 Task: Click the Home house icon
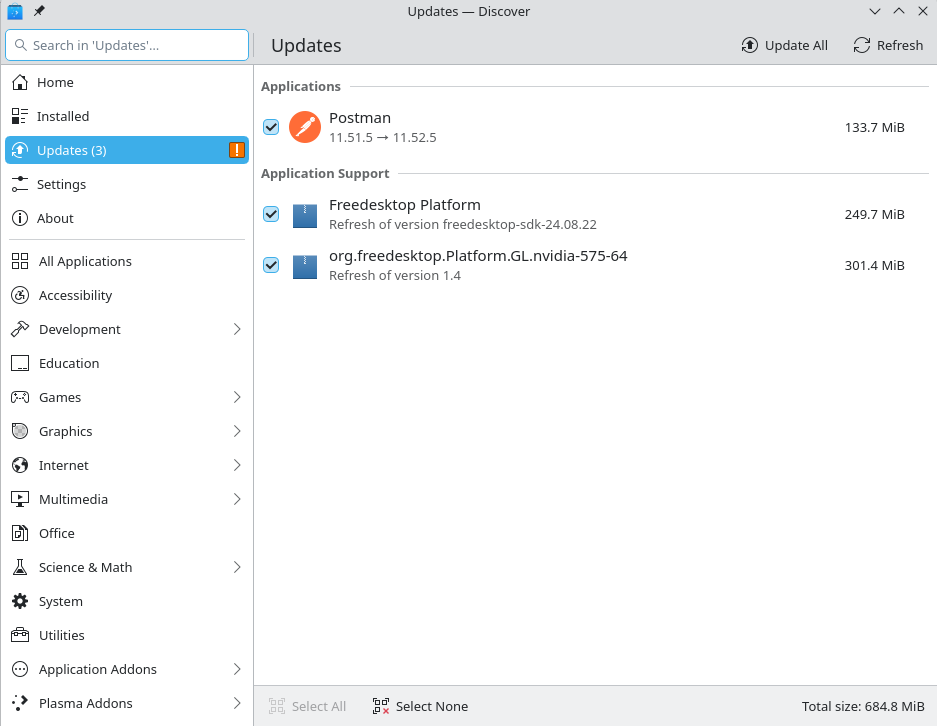(x=20, y=82)
